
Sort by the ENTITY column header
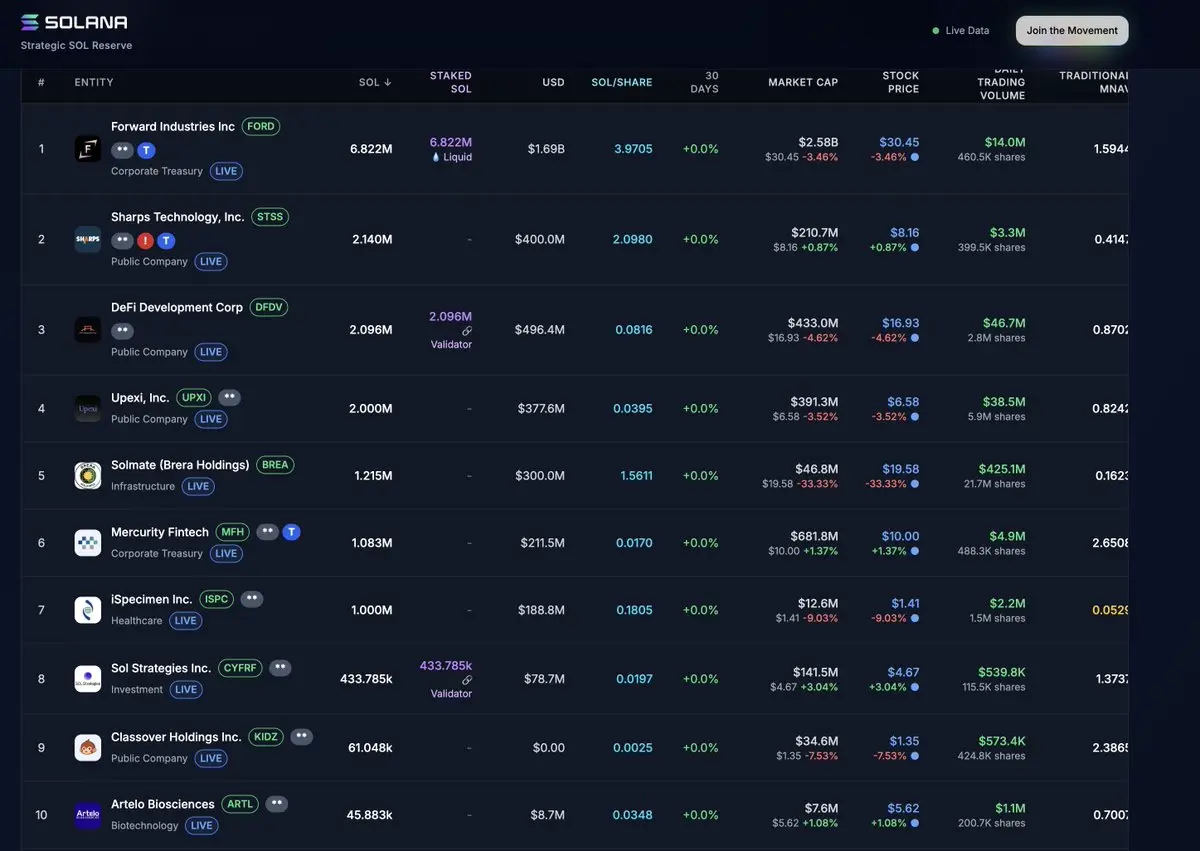point(94,82)
